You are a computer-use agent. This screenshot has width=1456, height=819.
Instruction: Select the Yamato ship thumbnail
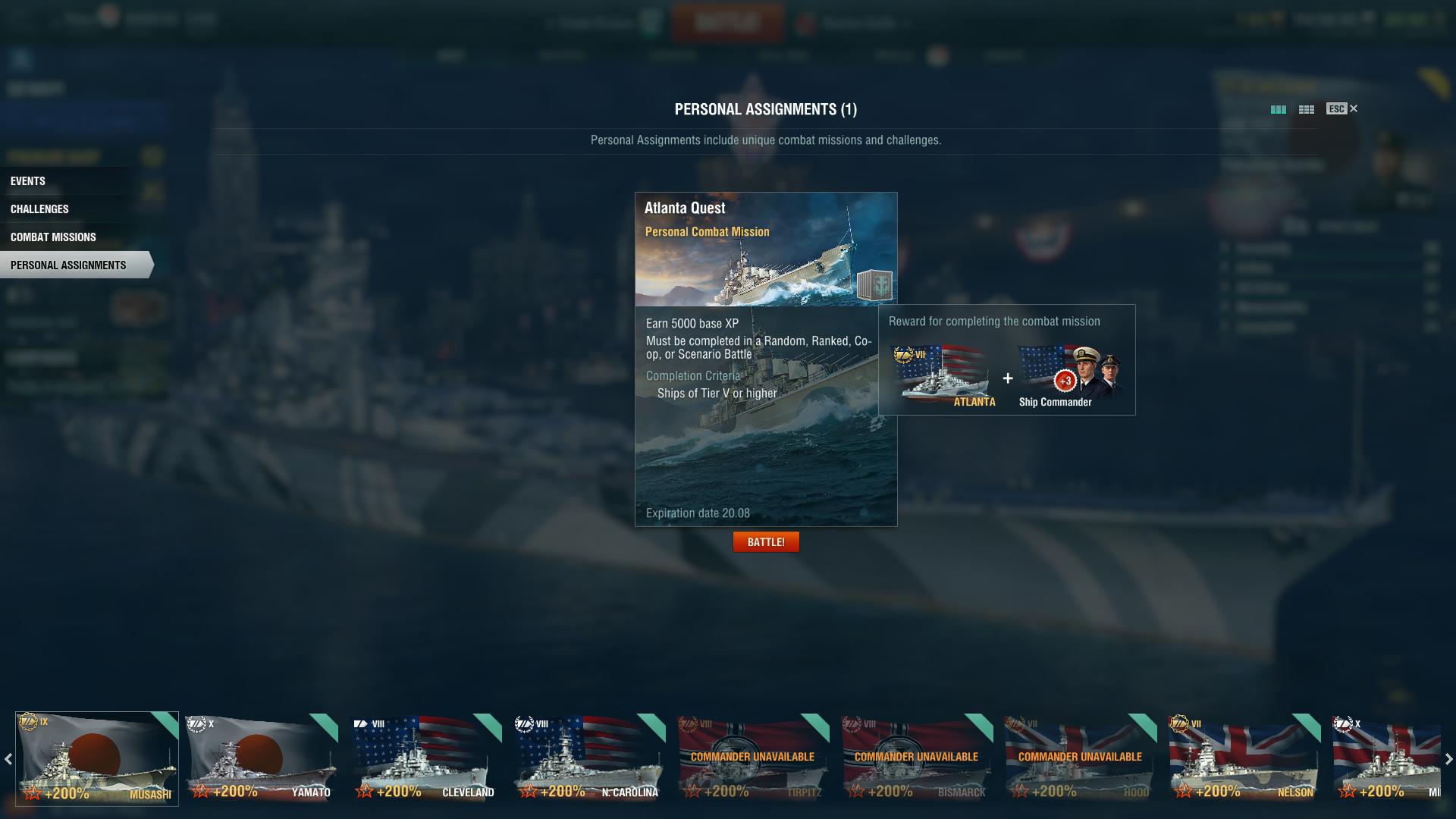tap(261, 758)
